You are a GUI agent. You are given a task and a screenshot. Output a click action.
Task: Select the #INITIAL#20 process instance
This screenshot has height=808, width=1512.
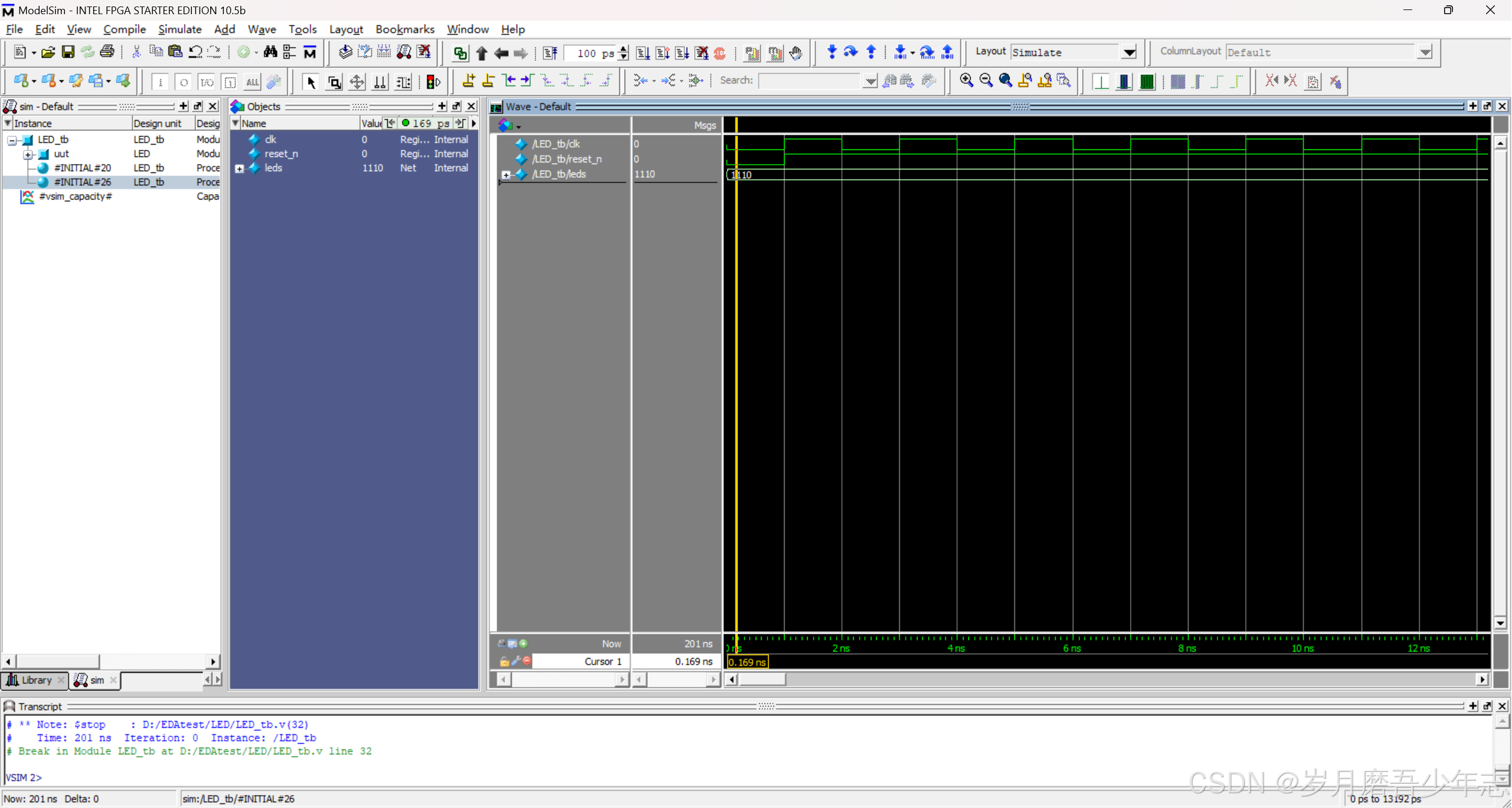point(82,168)
